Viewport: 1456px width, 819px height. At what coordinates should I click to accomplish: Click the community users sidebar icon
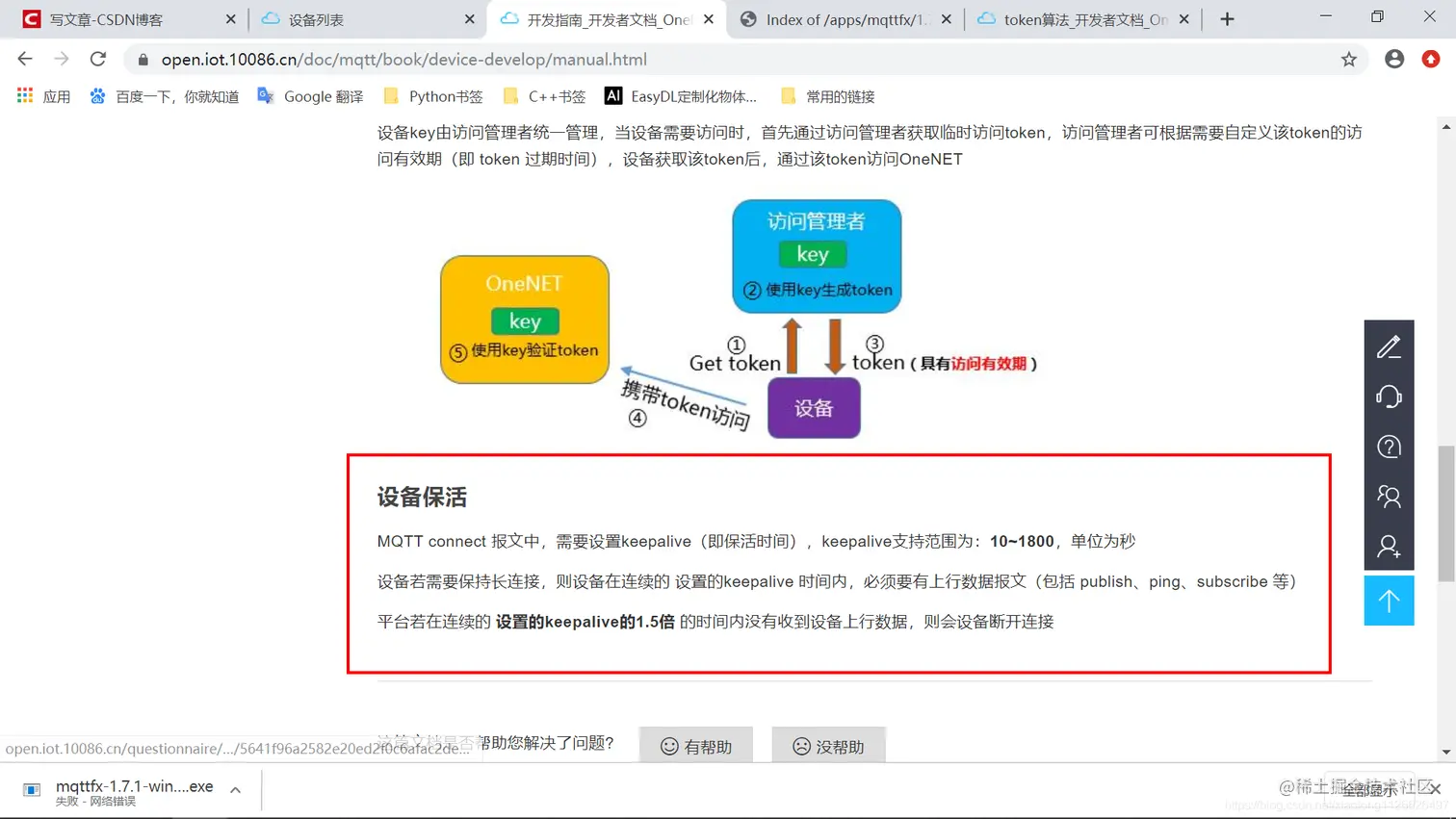tap(1389, 497)
